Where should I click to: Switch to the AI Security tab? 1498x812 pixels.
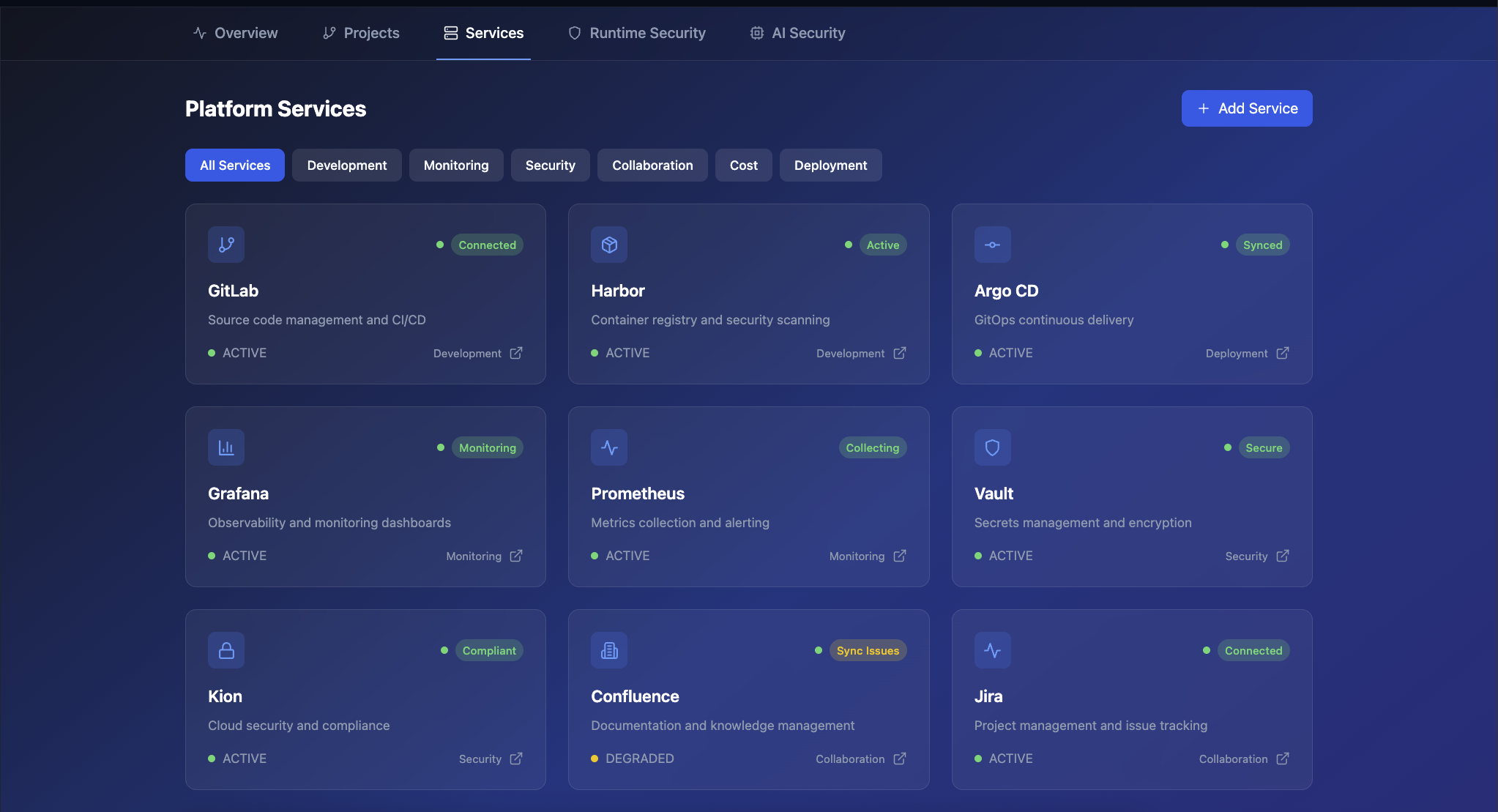click(x=797, y=32)
